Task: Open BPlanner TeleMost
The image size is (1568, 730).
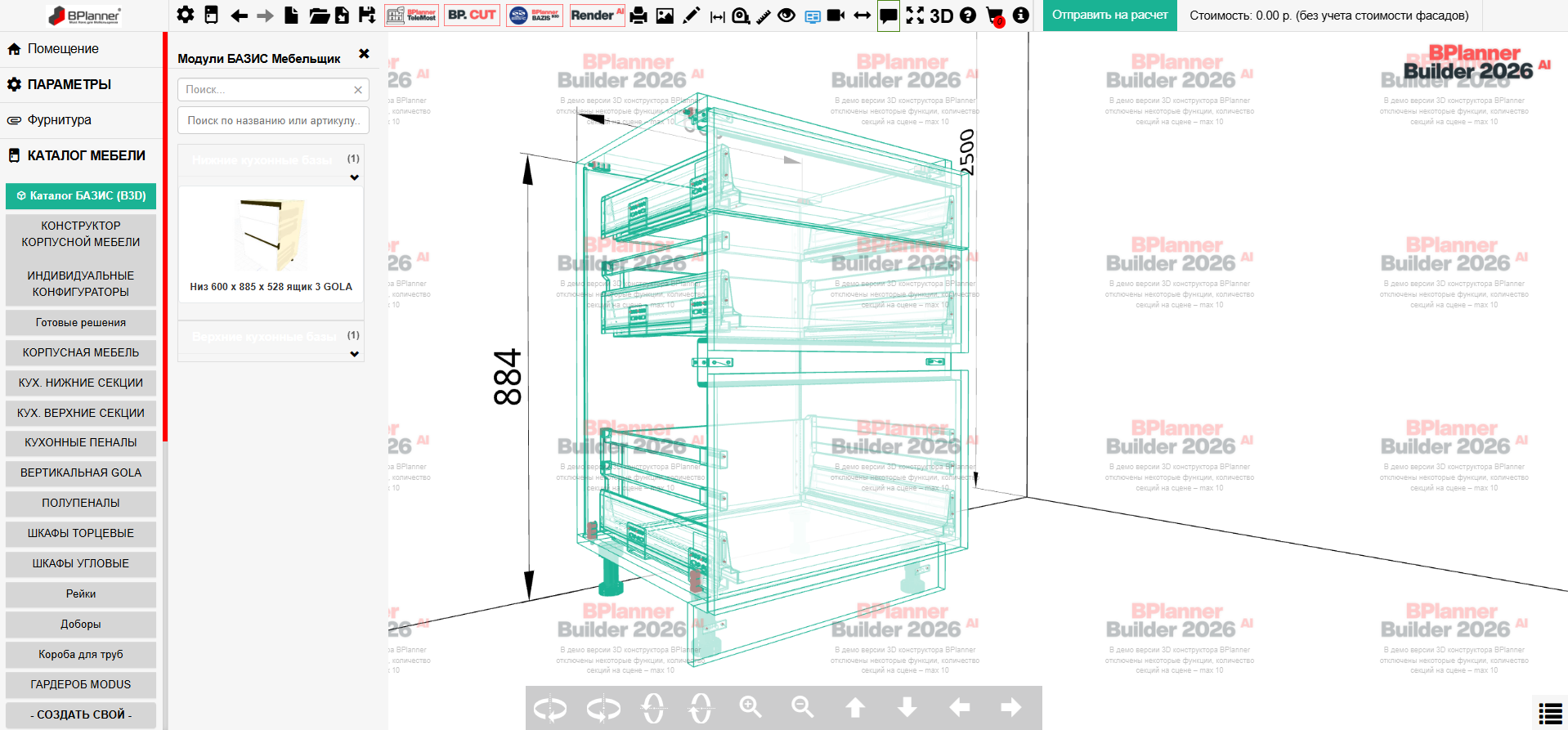Action: [411, 15]
